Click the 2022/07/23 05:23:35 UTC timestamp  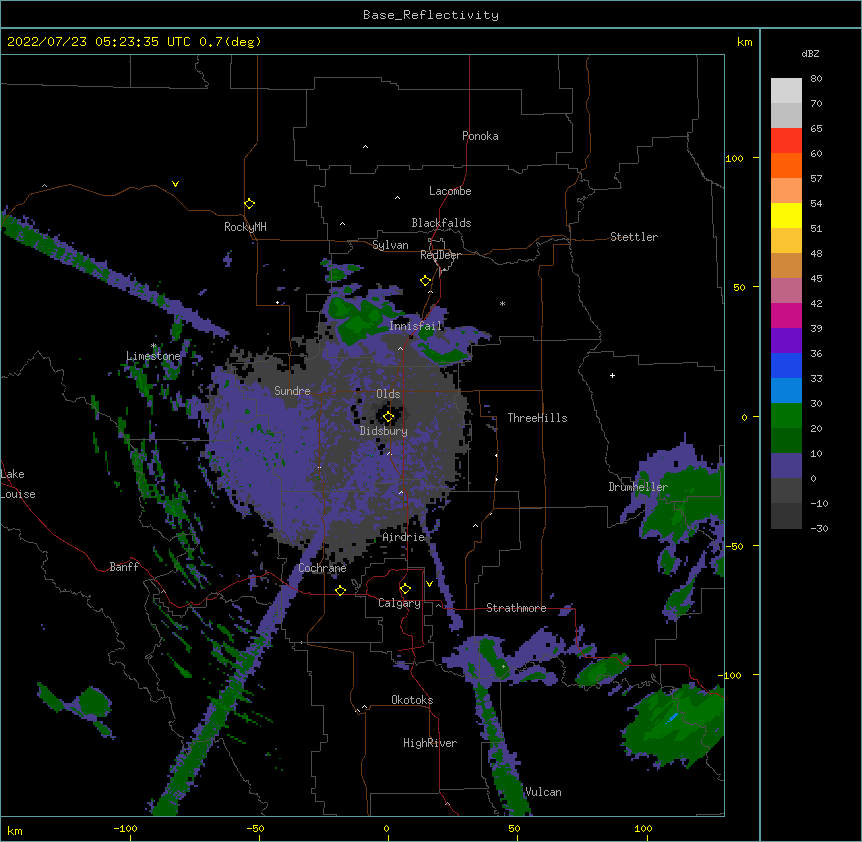[x=99, y=42]
